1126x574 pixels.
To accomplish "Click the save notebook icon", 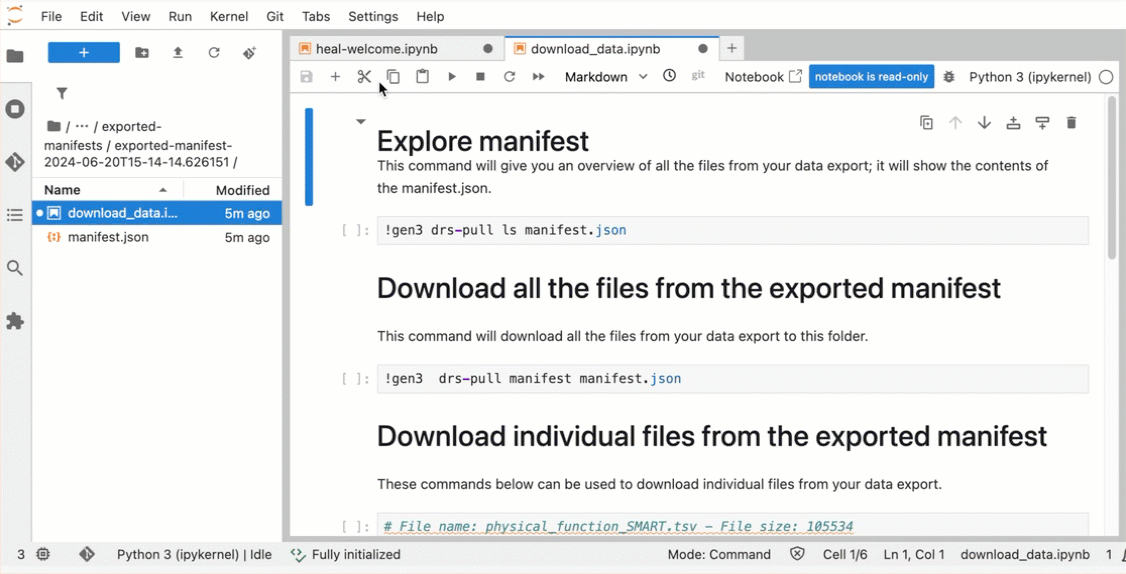I will [307, 77].
